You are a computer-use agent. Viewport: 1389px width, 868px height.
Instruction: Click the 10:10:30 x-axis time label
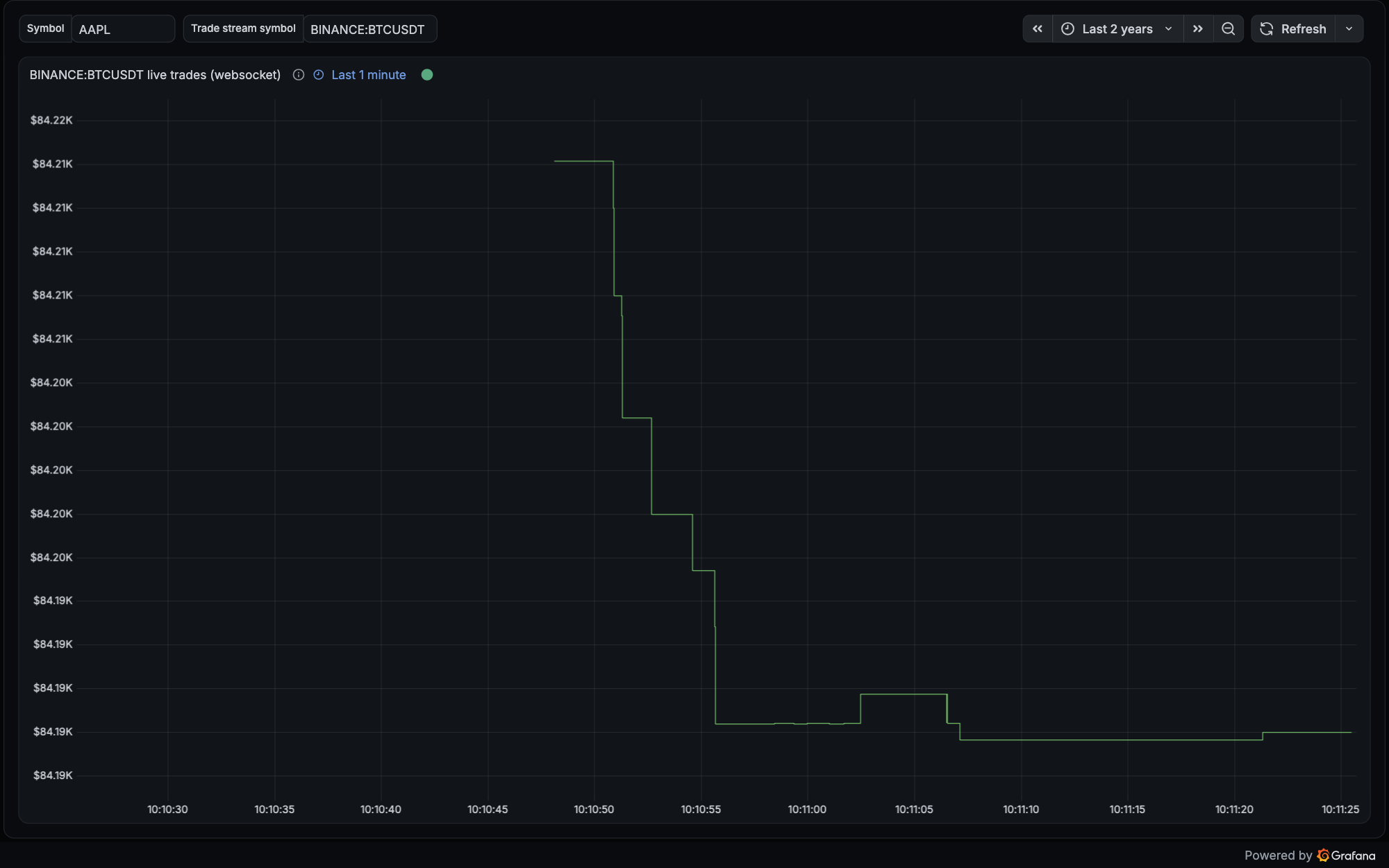[167, 810]
